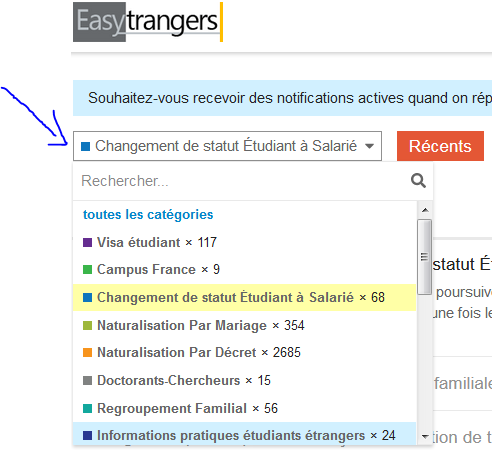The height and width of the screenshot is (450, 492).
Task: Click the search magnifier icon
Action: 418,181
